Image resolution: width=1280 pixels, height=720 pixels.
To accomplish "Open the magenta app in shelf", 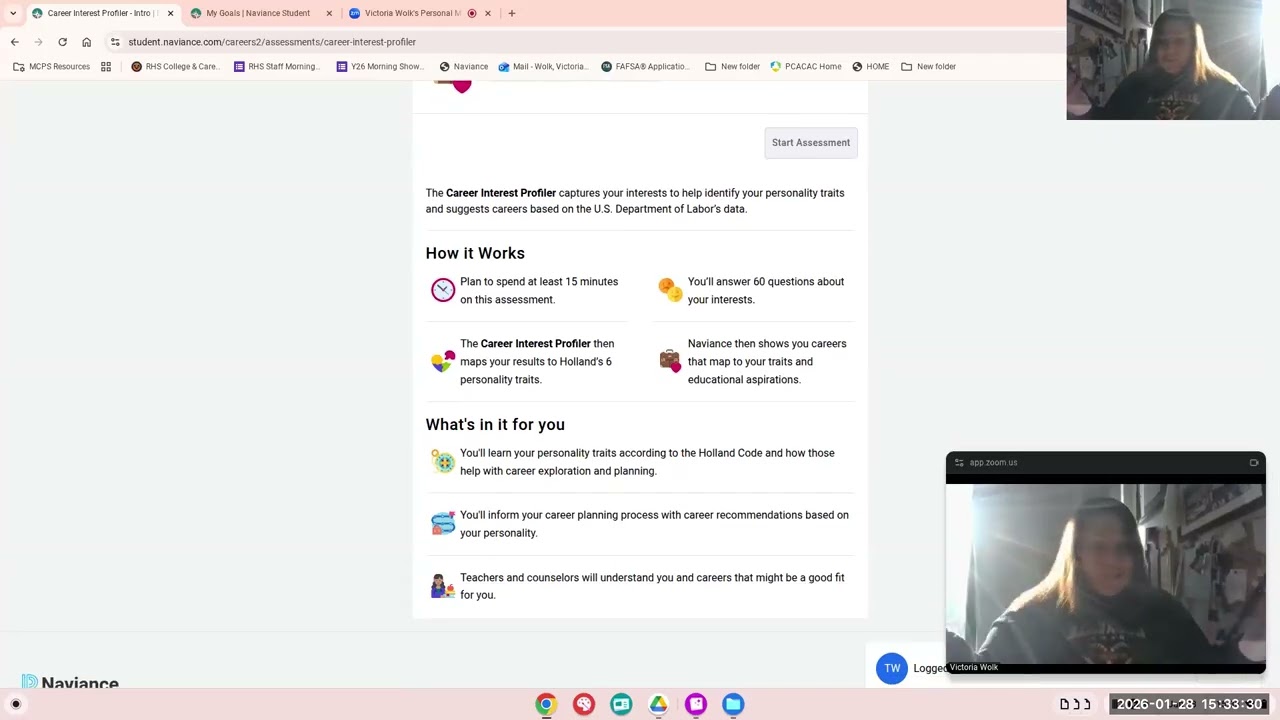I will click(696, 704).
